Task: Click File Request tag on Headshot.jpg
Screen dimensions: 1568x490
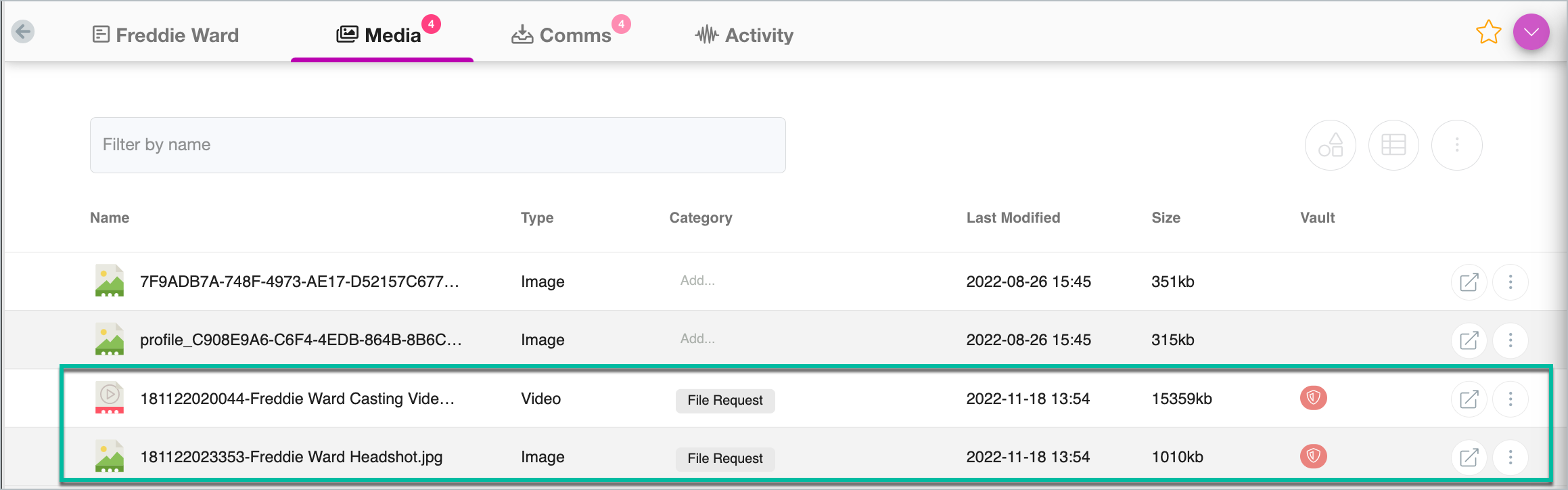Action: click(x=725, y=459)
